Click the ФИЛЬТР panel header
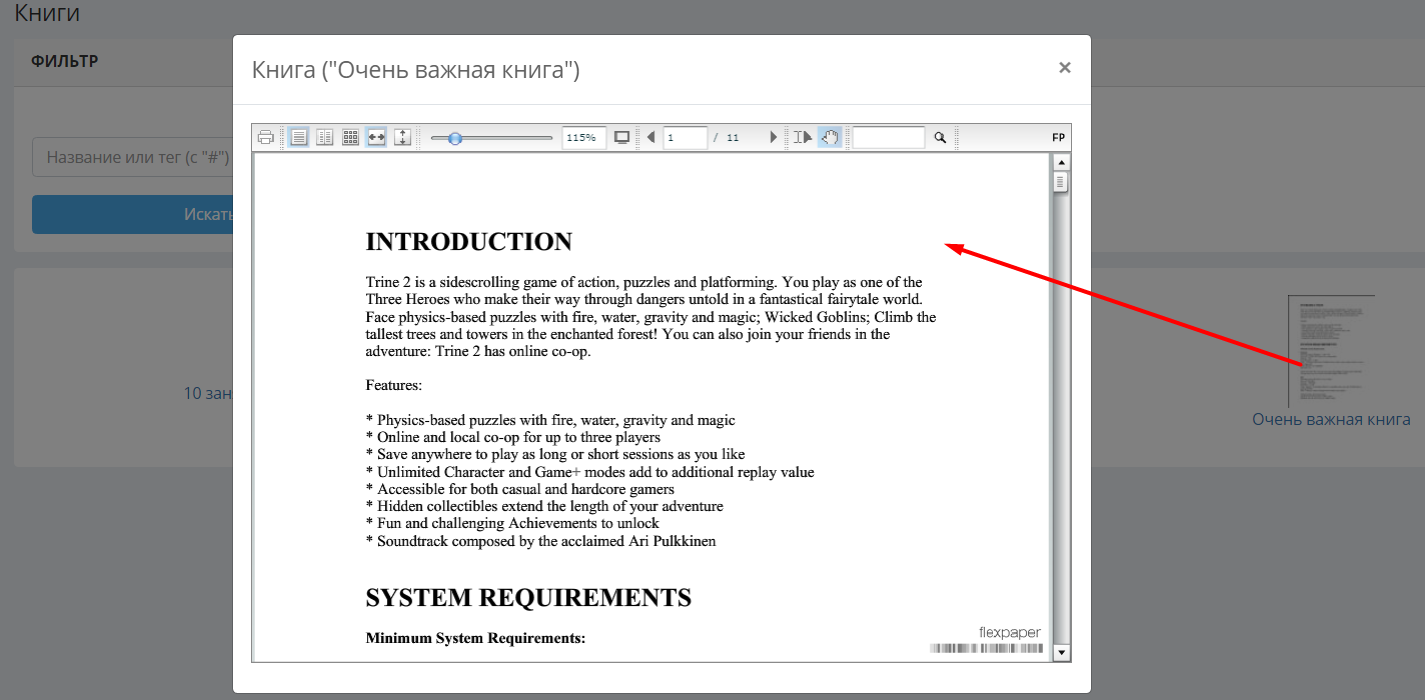This screenshot has height=700, width=1425. 65,62
